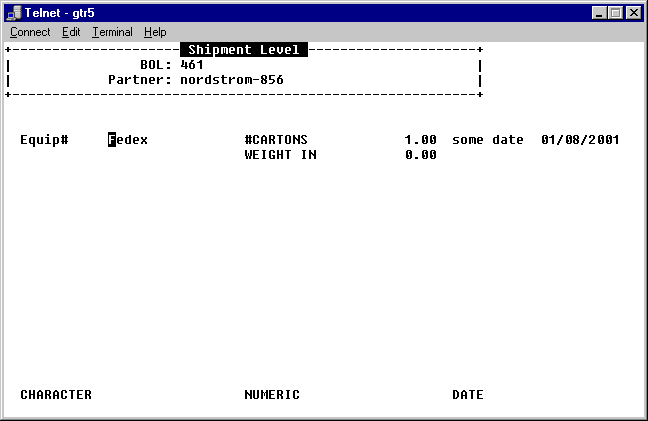Screen dimensions: 648x421
Task: Open the Help menu
Action: click(155, 32)
